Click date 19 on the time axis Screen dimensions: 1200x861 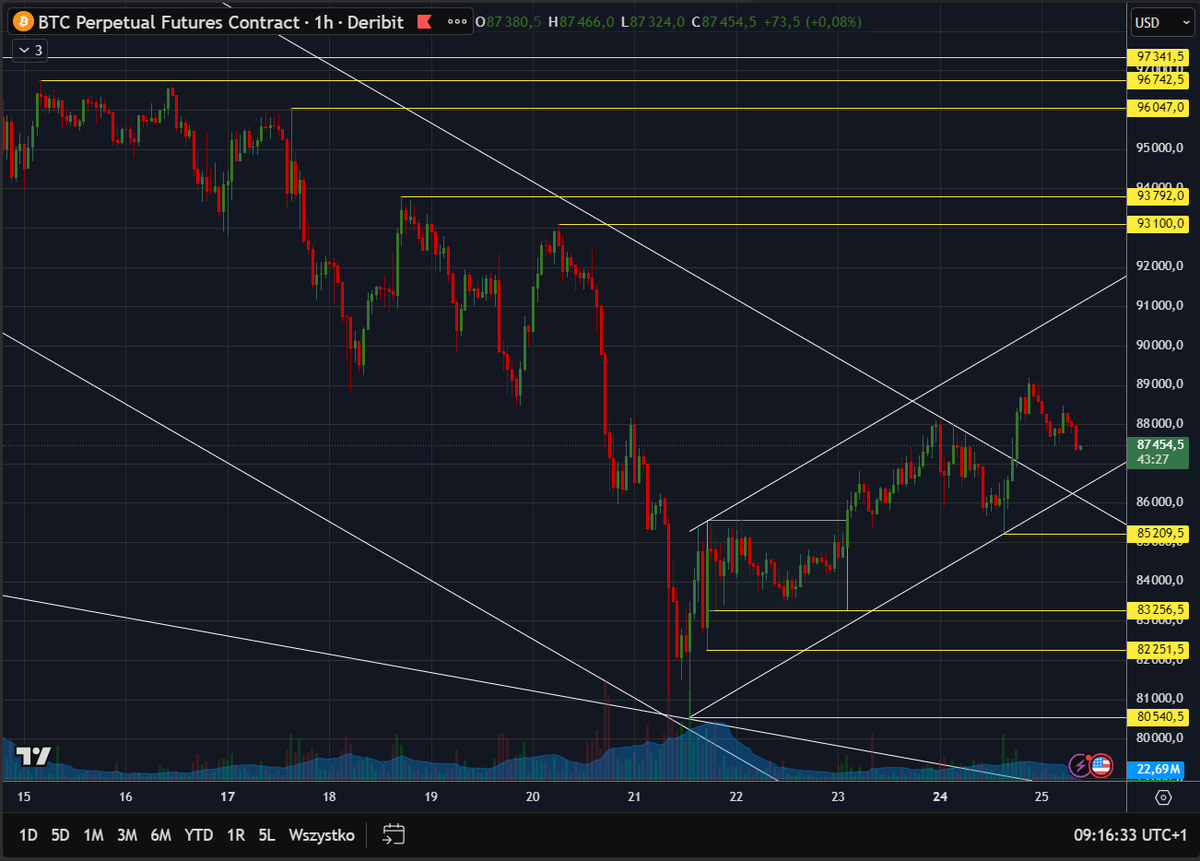click(x=431, y=797)
